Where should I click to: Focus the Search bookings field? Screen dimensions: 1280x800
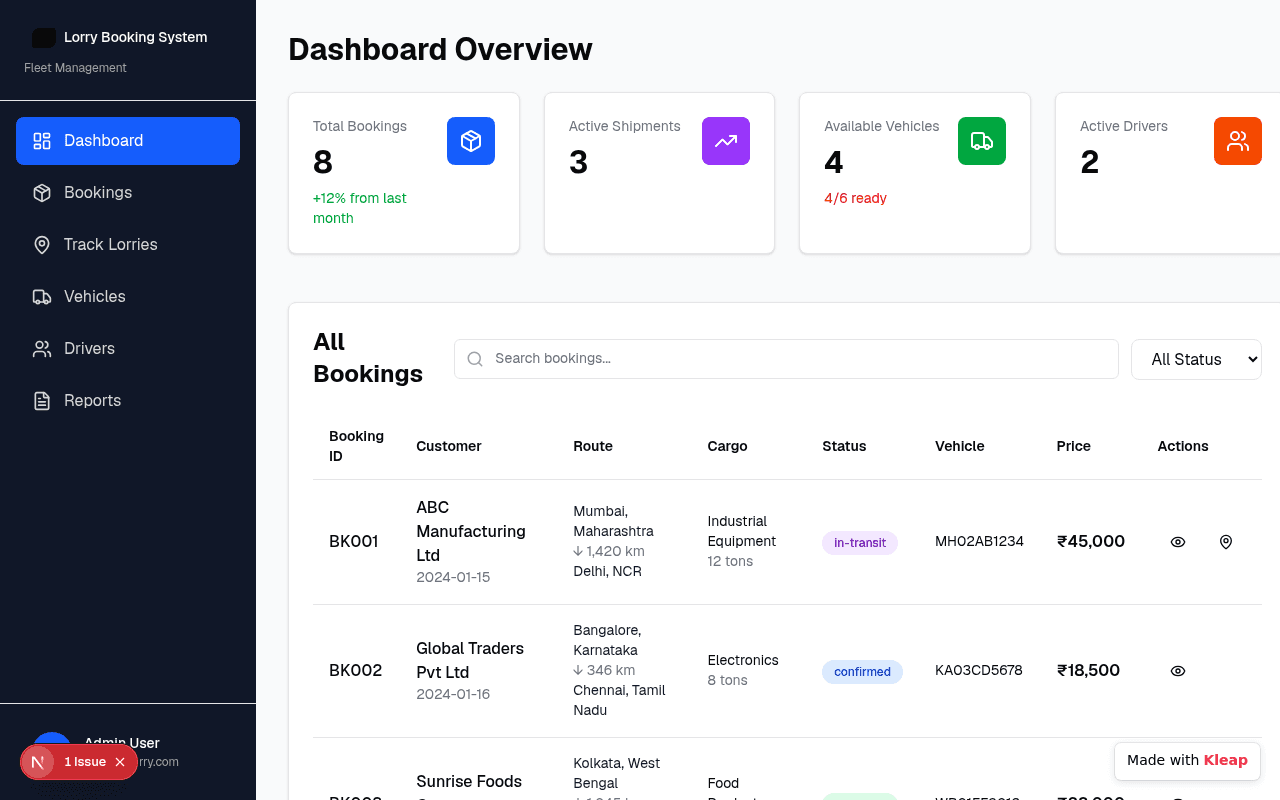point(786,359)
